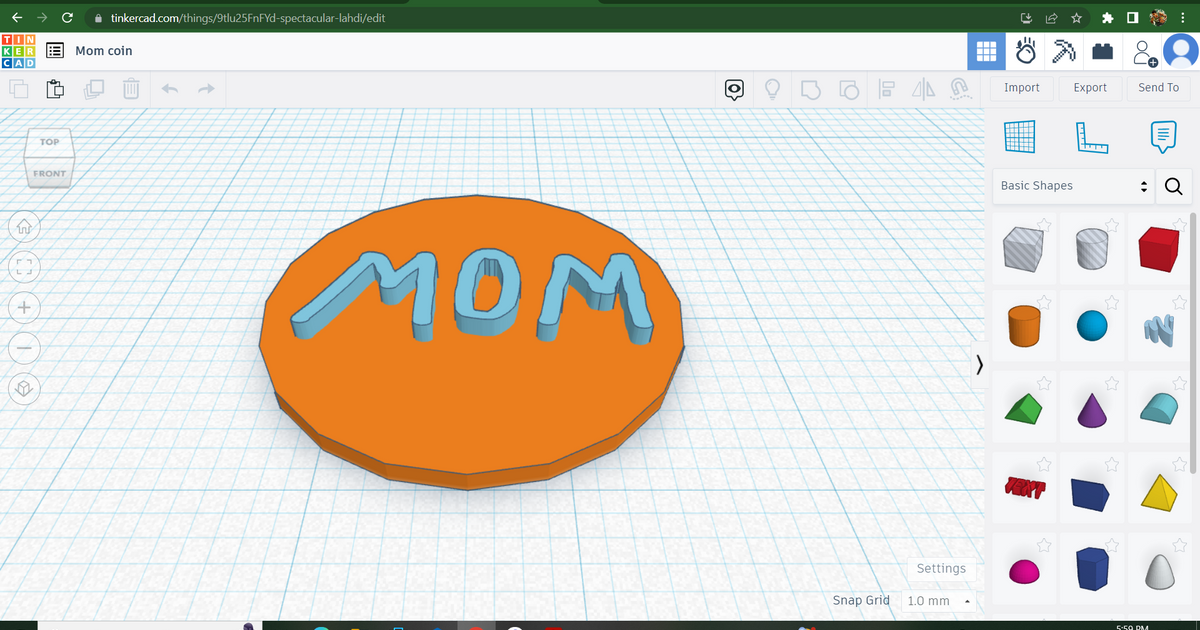Undo the last action
The image size is (1200, 630).
pos(169,88)
